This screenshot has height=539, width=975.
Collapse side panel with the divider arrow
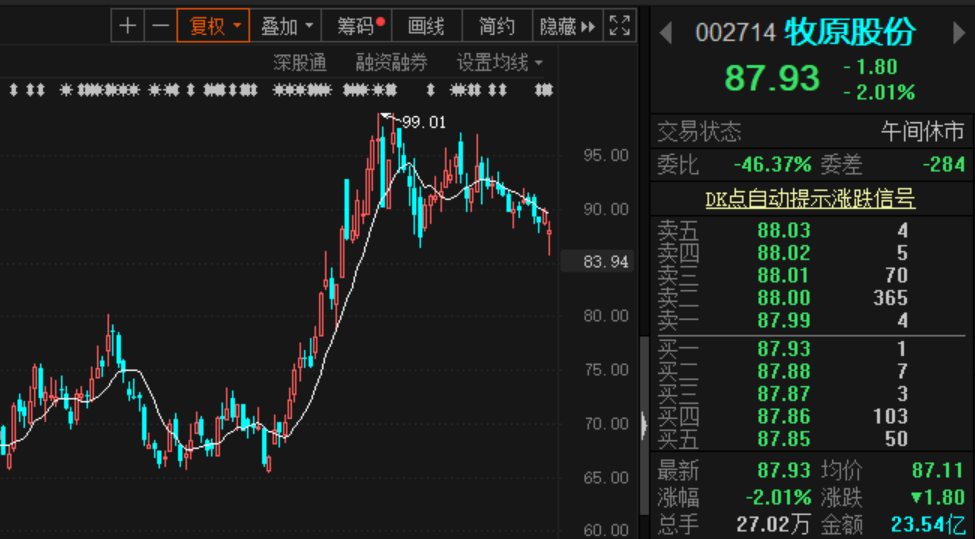tap(644, 426)
